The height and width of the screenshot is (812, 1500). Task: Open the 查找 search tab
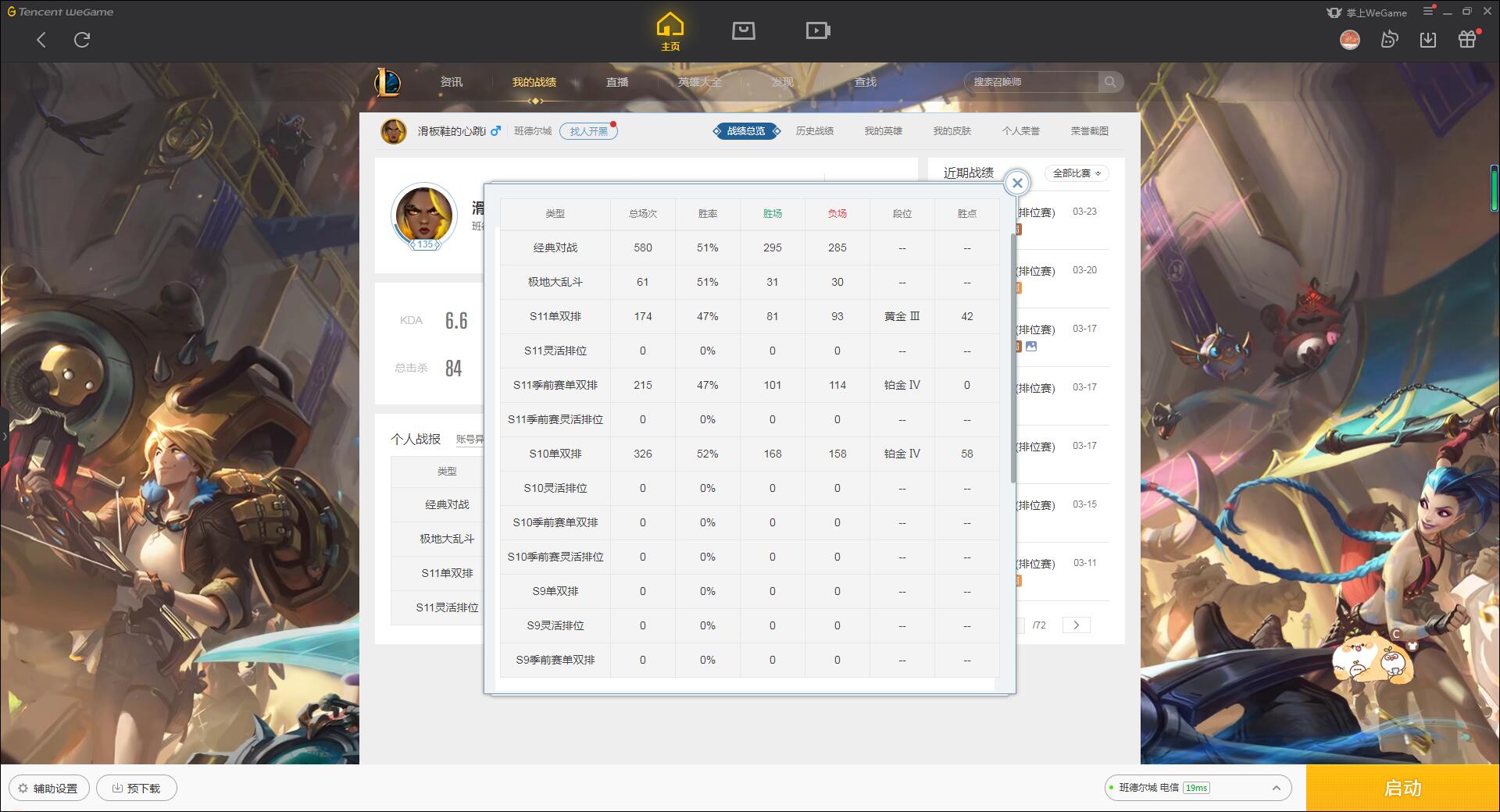coord(866,82)
